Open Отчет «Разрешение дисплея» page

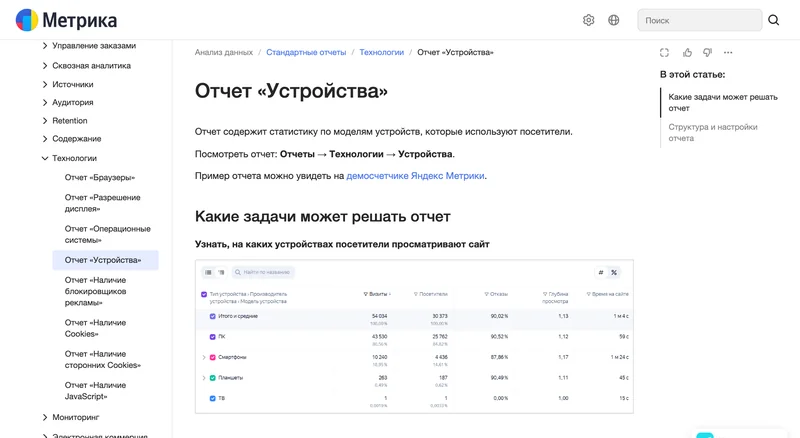pos(103,203)
